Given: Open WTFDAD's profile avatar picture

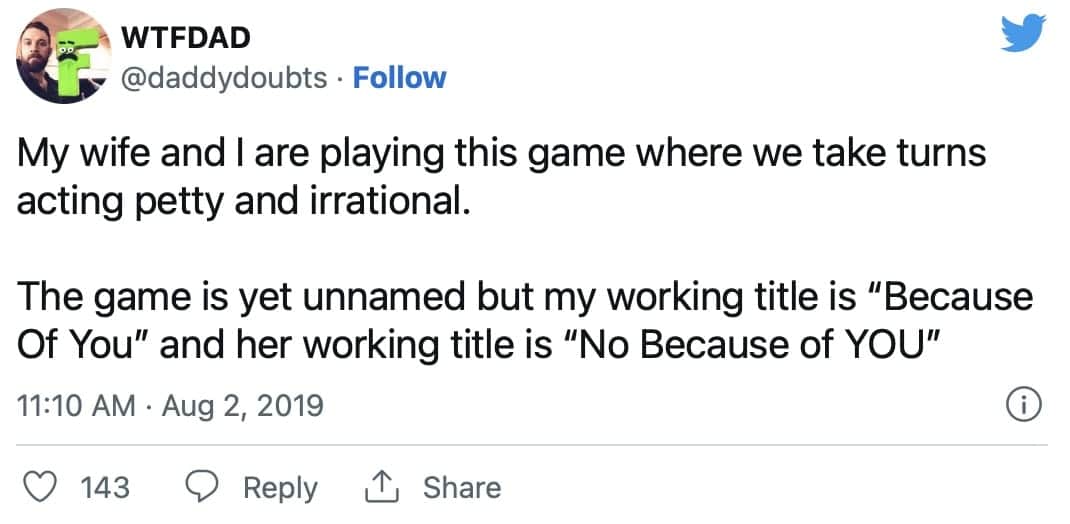Looking at the screenshot, I should [63, 56].
